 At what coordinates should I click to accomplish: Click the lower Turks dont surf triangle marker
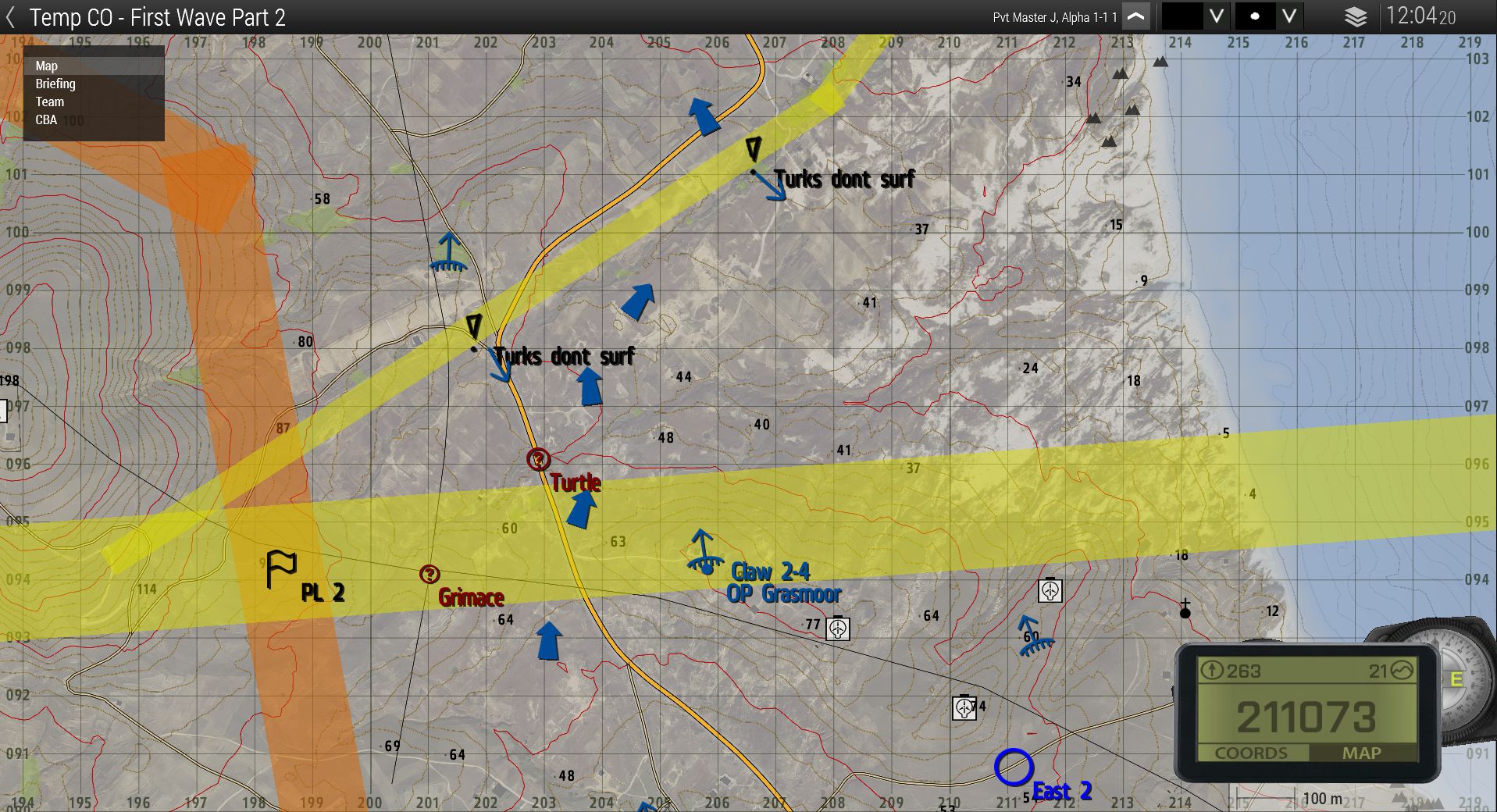(x=473, y=326)
